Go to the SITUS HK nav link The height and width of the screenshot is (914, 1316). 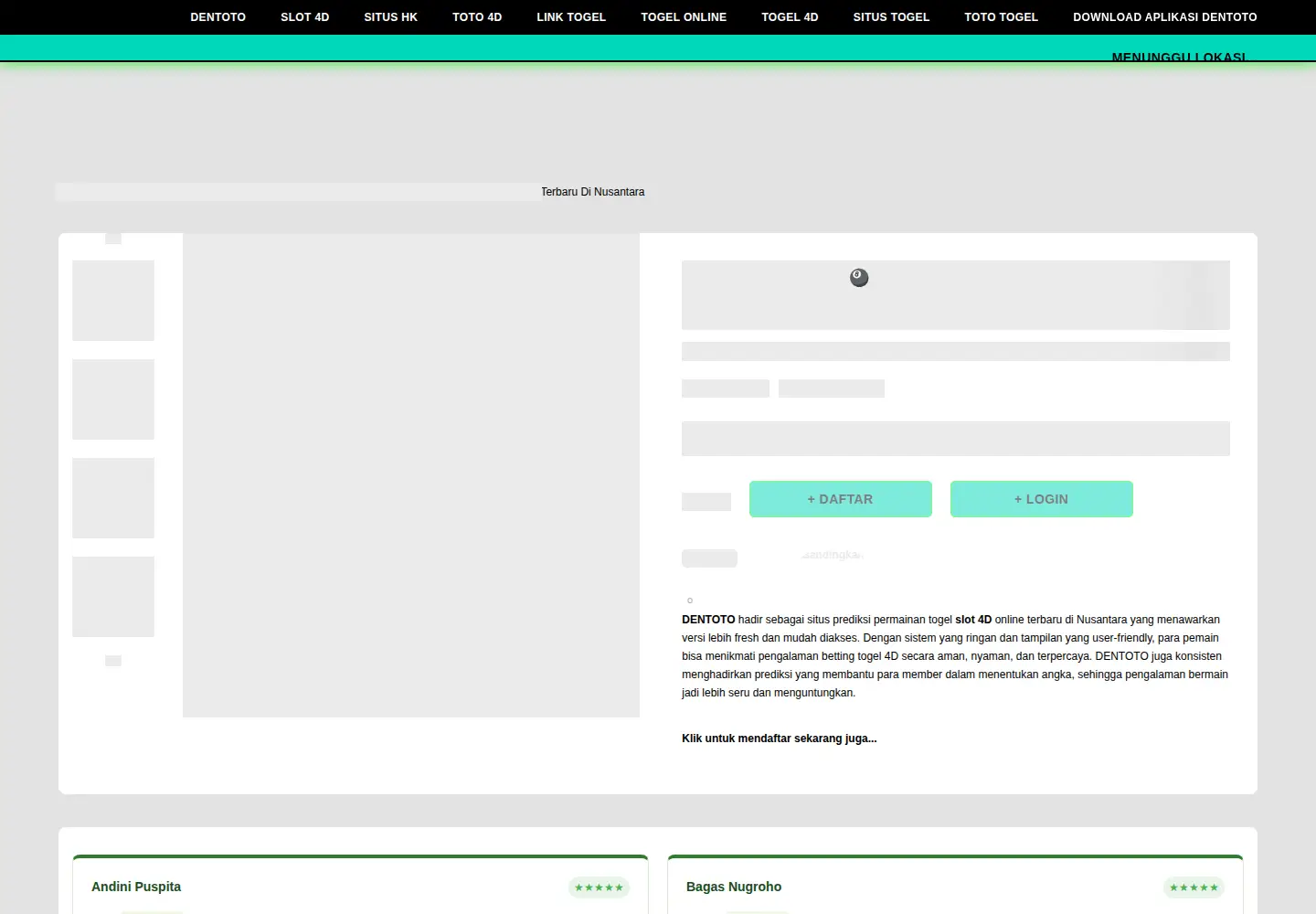[x=390, y=17]
